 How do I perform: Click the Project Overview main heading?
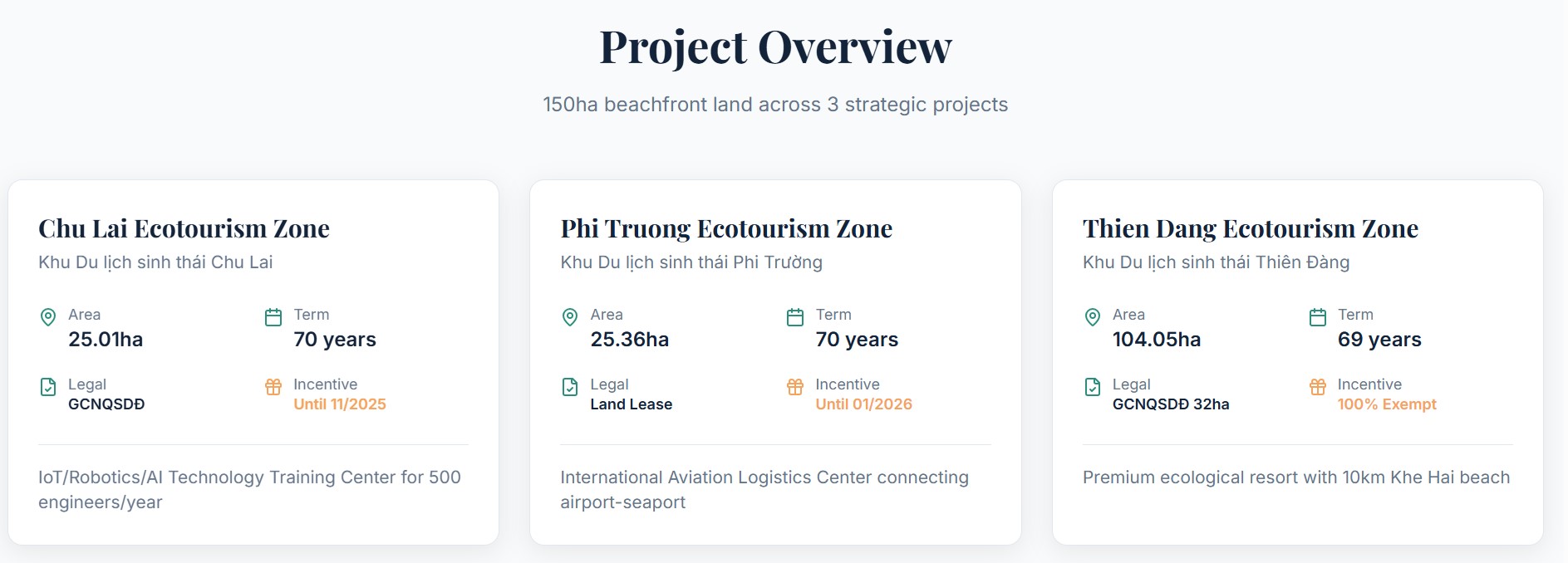[775, 47]
